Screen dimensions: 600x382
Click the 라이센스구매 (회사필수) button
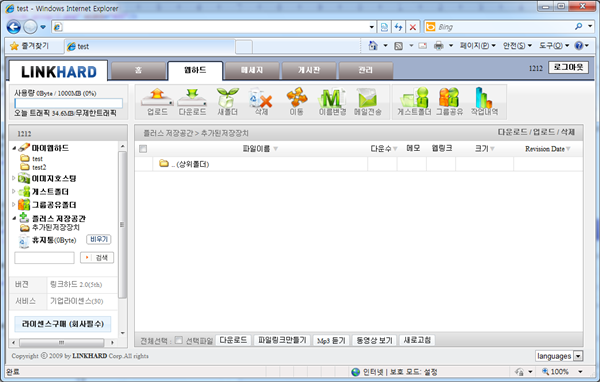coord(63,324)
